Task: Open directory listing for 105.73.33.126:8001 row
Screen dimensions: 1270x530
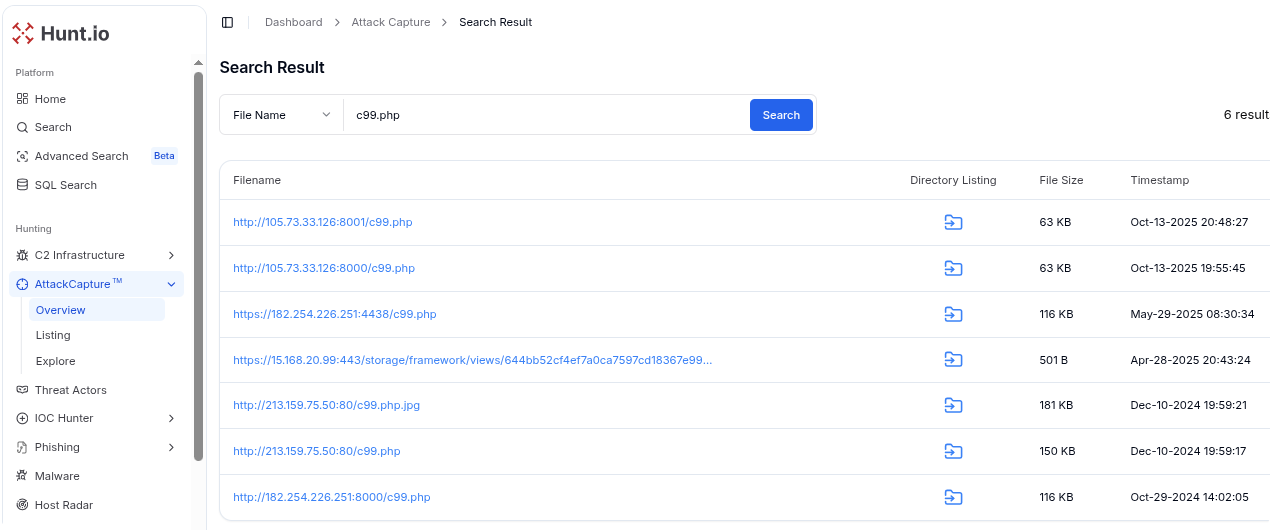Action: coord(953,222)
